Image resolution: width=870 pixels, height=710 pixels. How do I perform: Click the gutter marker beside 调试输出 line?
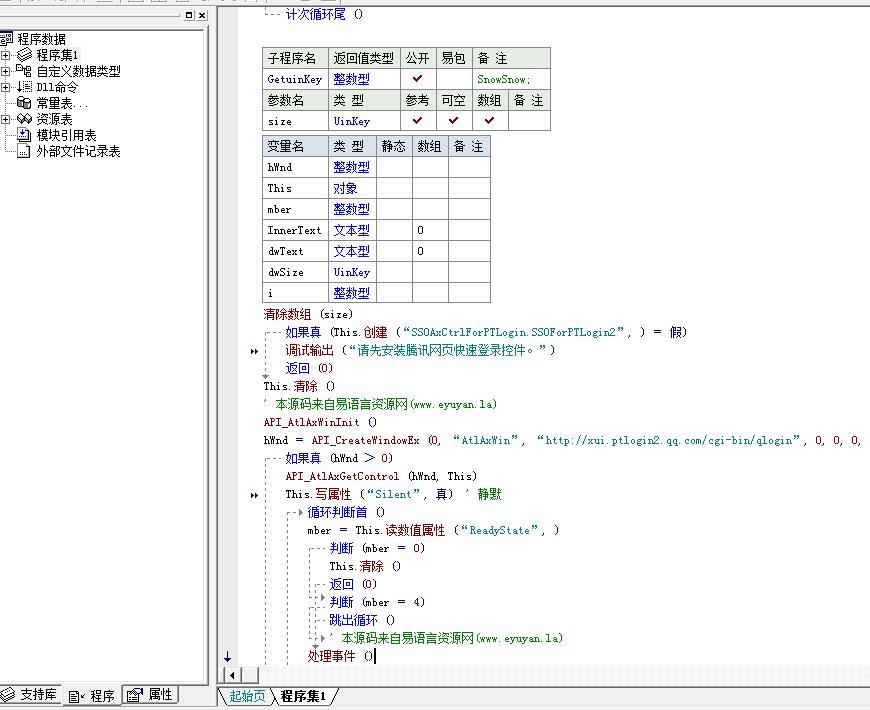(254, 351)
